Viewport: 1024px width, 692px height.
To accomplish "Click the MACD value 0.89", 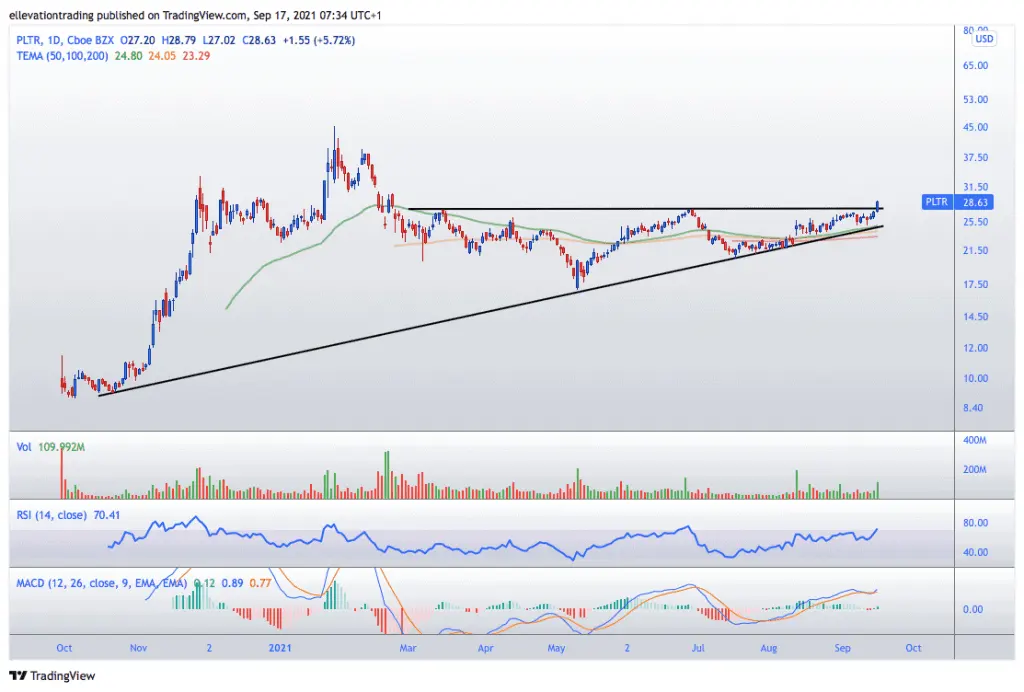I will click(232, 583).
